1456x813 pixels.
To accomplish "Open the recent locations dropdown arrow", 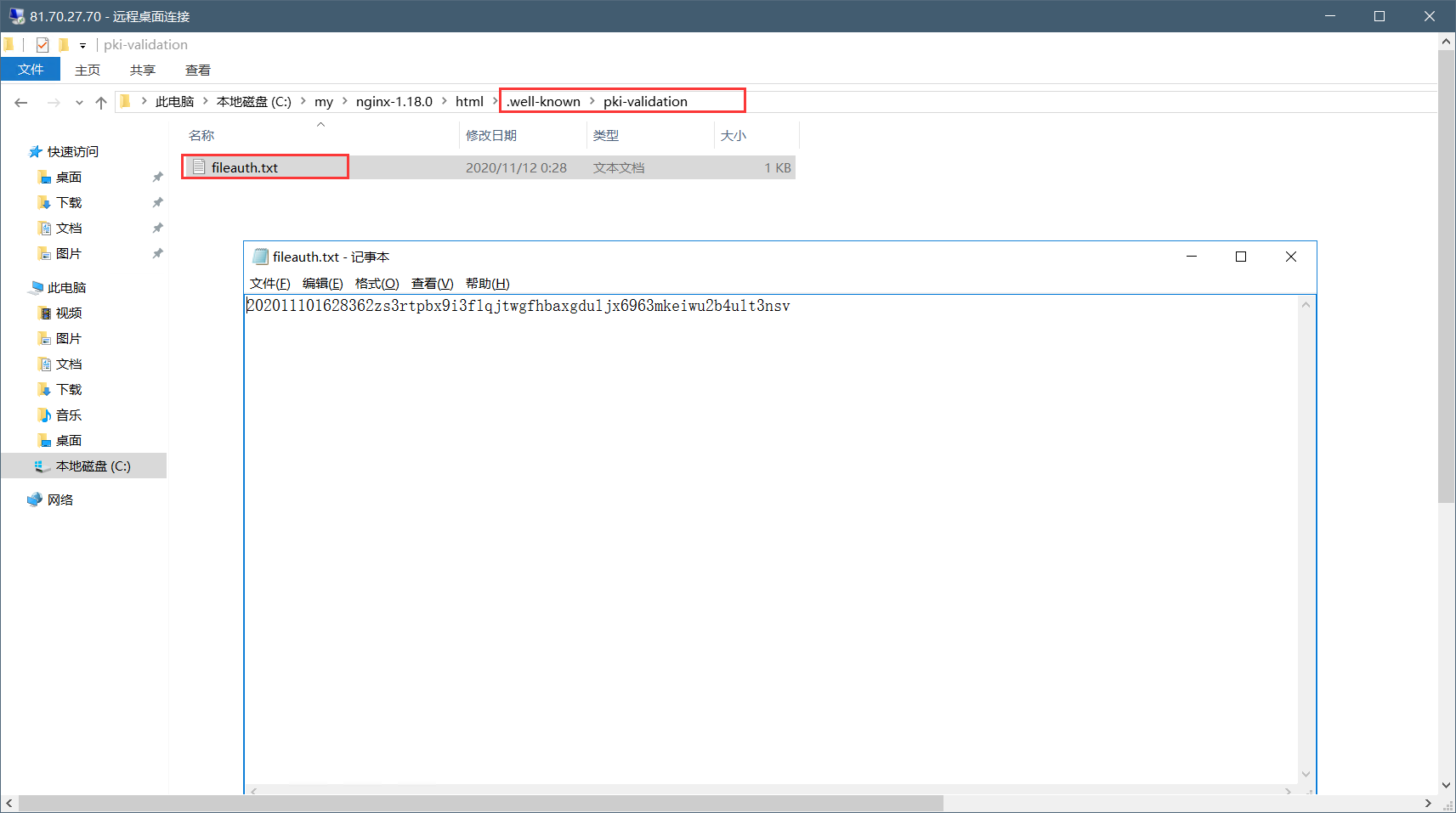I will (x=79, y=102).
